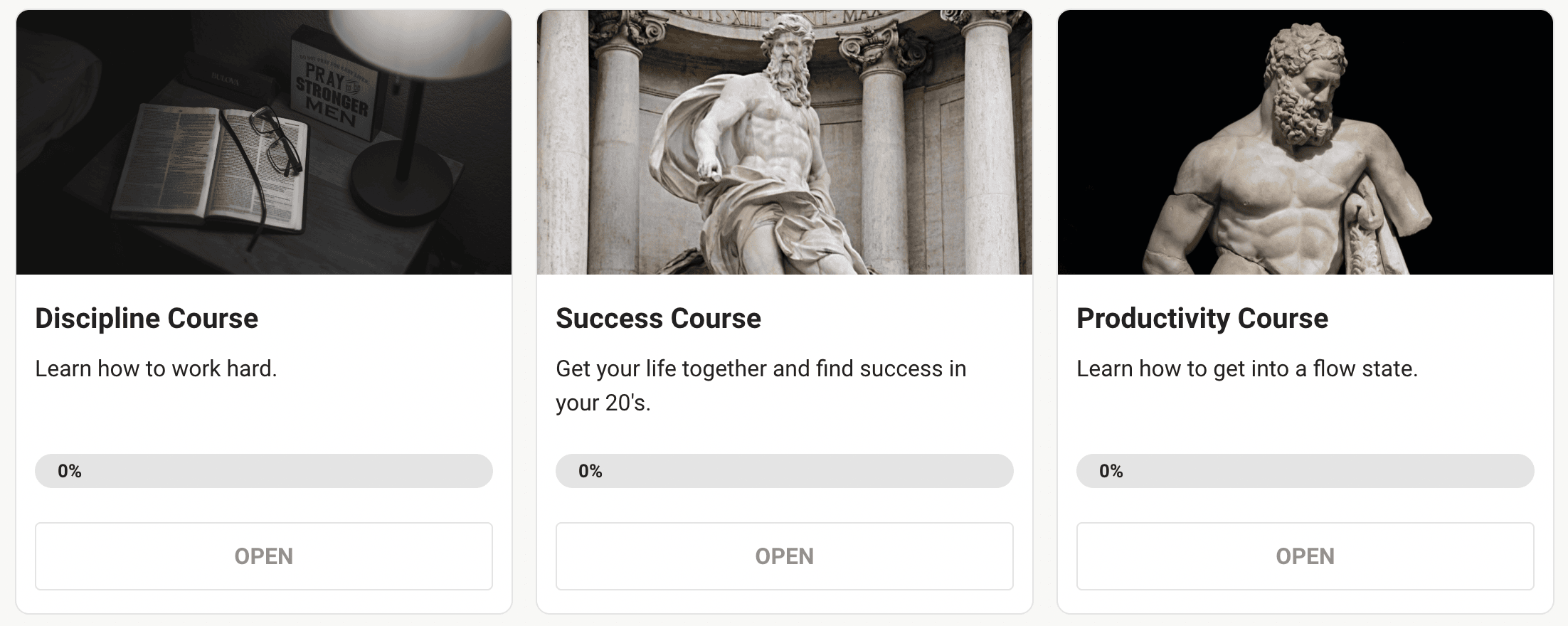Click the 0% label on Success Course

590,471
